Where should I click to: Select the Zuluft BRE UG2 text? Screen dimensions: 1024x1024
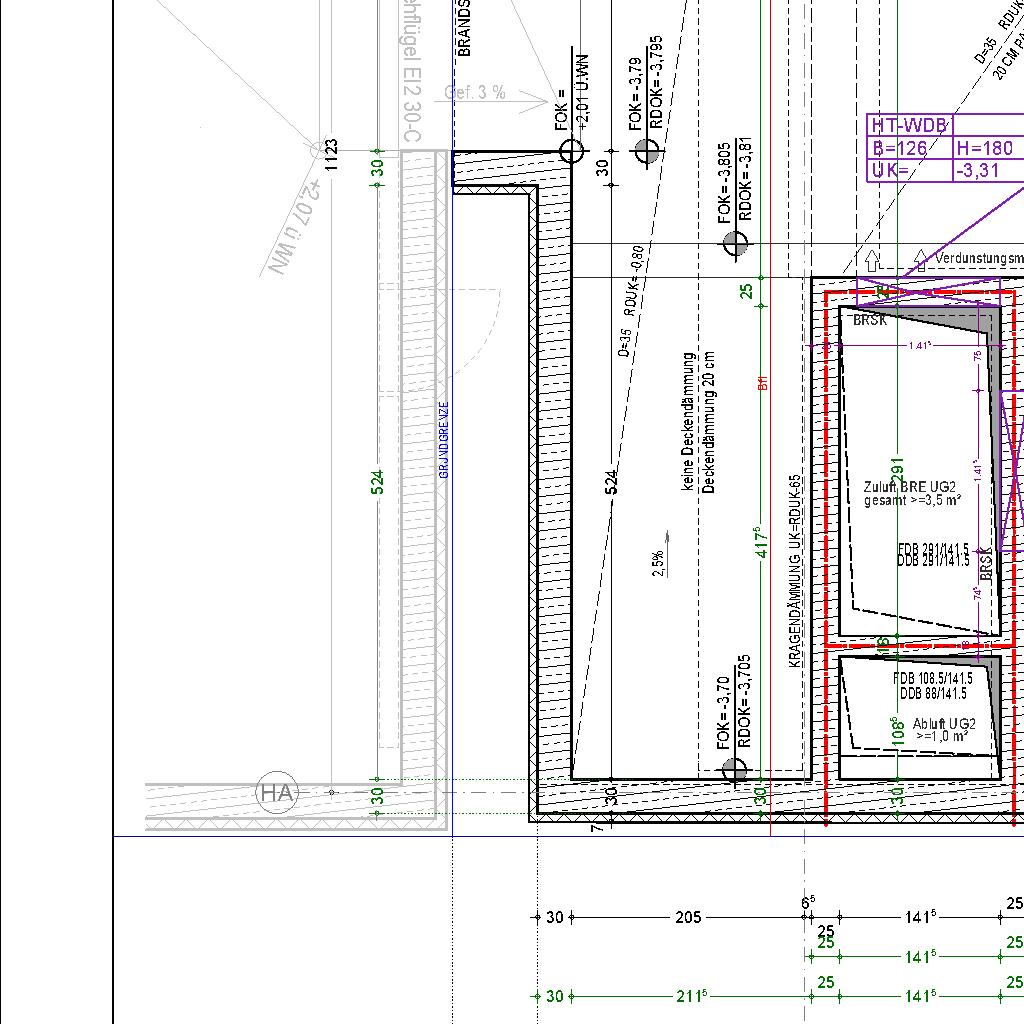click(912, 487)
